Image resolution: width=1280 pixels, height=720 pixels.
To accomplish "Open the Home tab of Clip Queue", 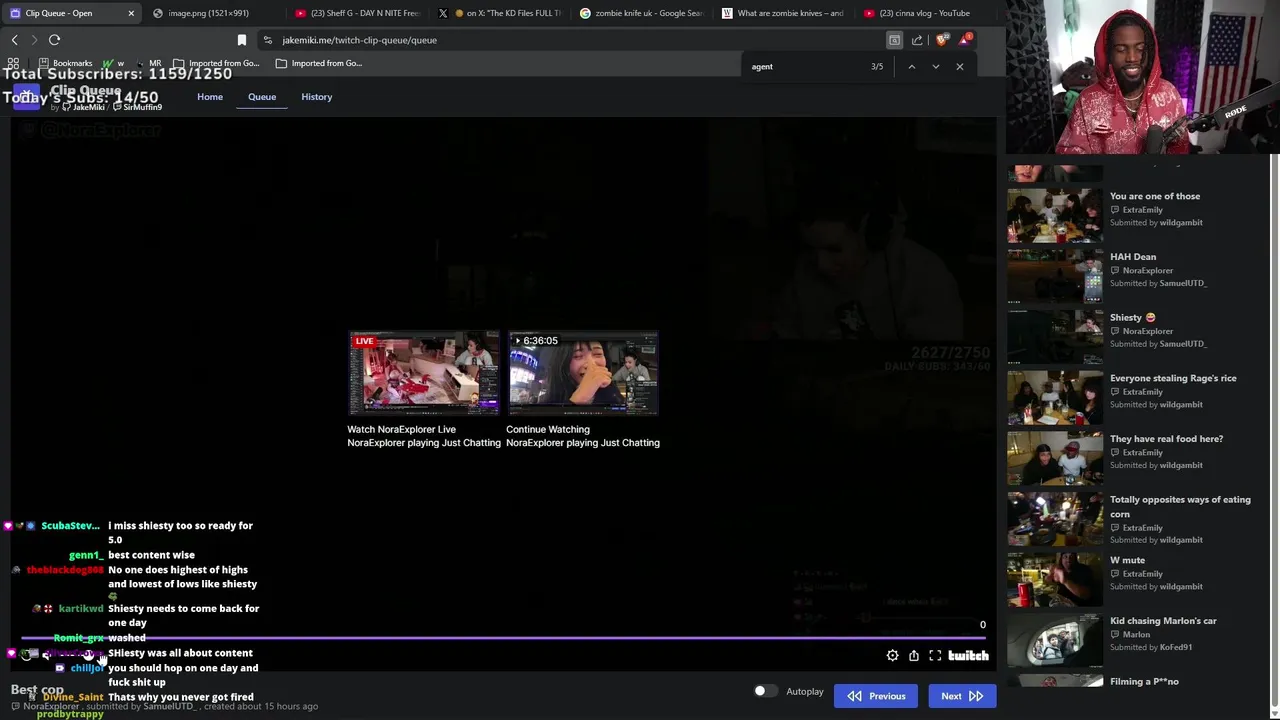I will [x=210, y=97].
